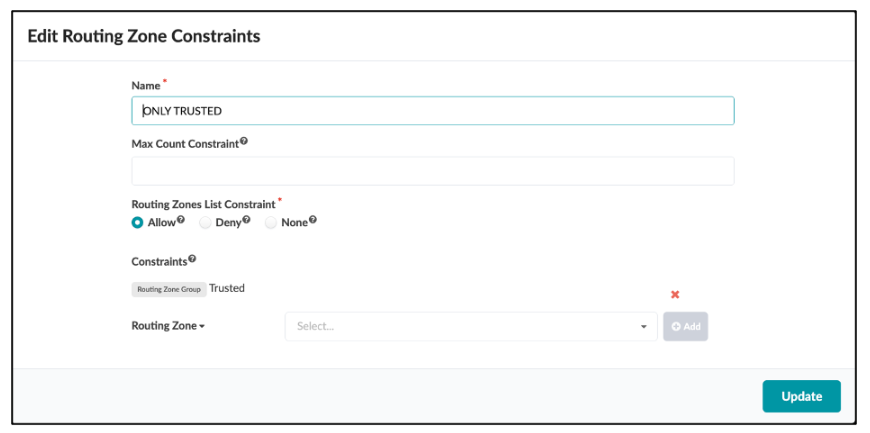Open the Constraints help tooltip icon
The height and width of the screenshot is (433, 870).
click(x=192, y=260)
